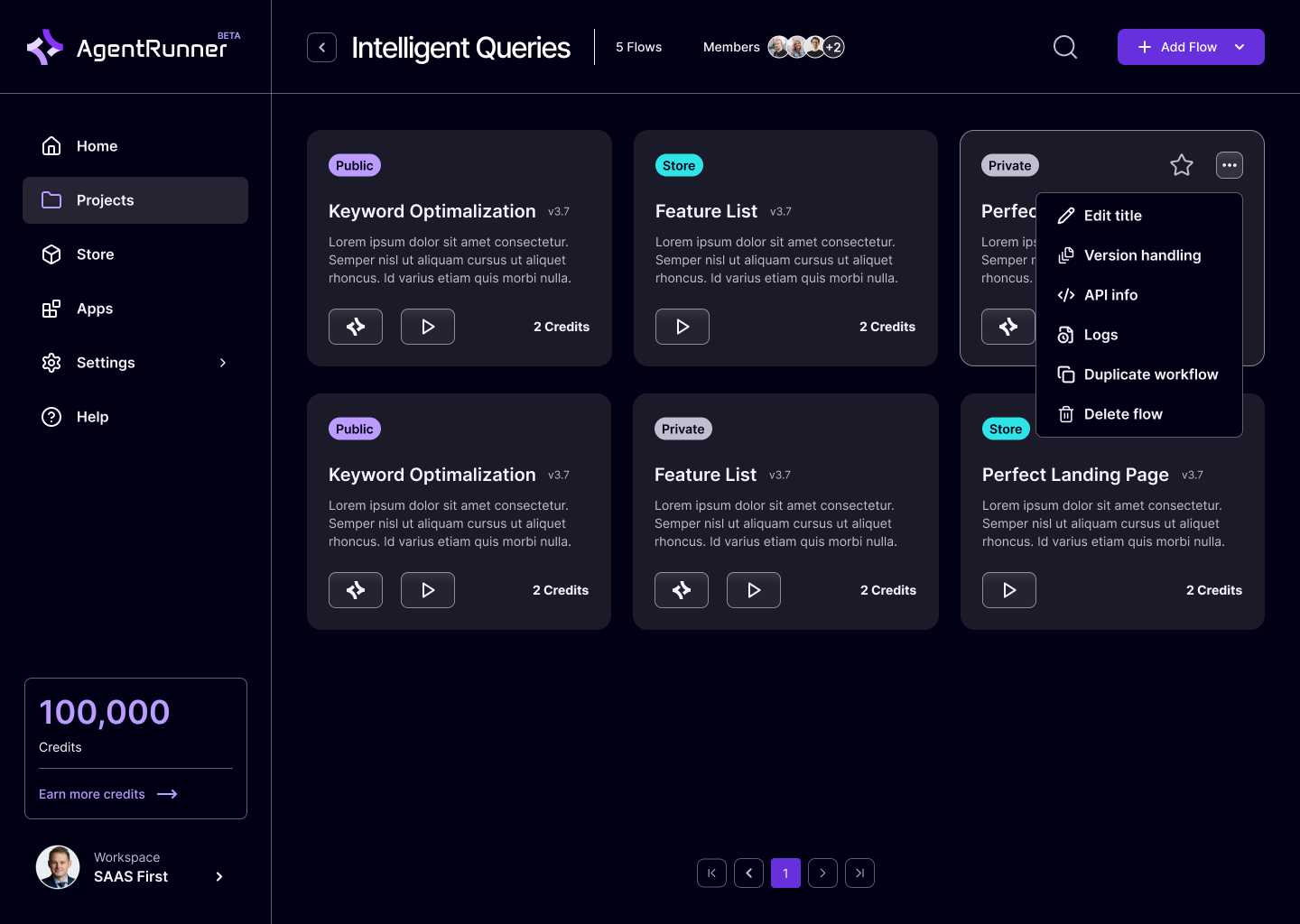Expand the SAAS First workspace switcher
Image resolution: width=1300 pixels, height=924 pixels.
click(218, 876)
